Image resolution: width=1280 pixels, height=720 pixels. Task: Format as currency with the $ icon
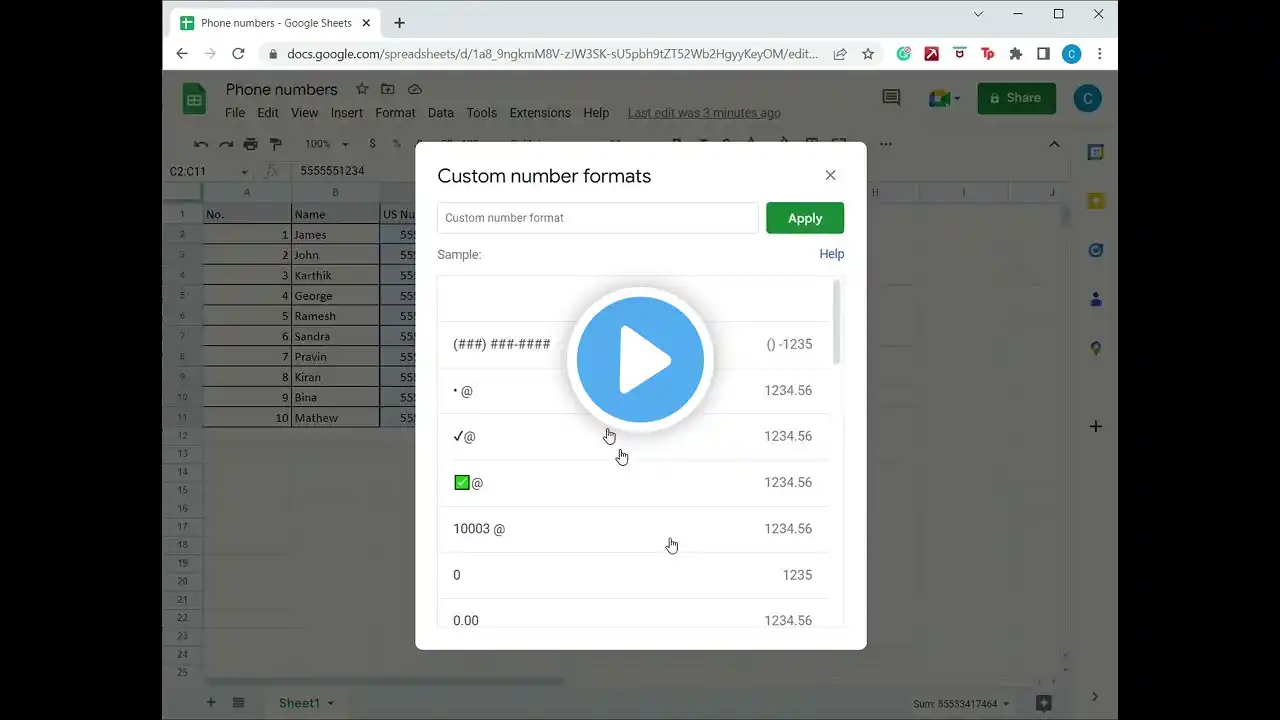pyautogui.click(x=373, y=144)
